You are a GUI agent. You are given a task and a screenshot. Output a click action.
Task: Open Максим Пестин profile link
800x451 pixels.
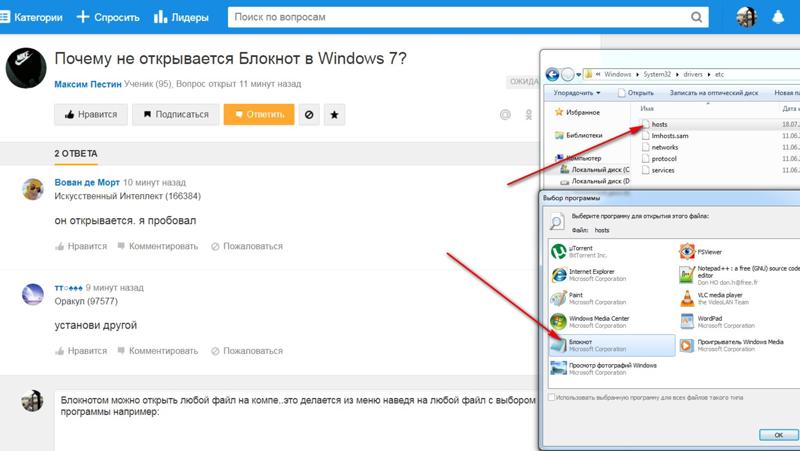tap(88, 84)
